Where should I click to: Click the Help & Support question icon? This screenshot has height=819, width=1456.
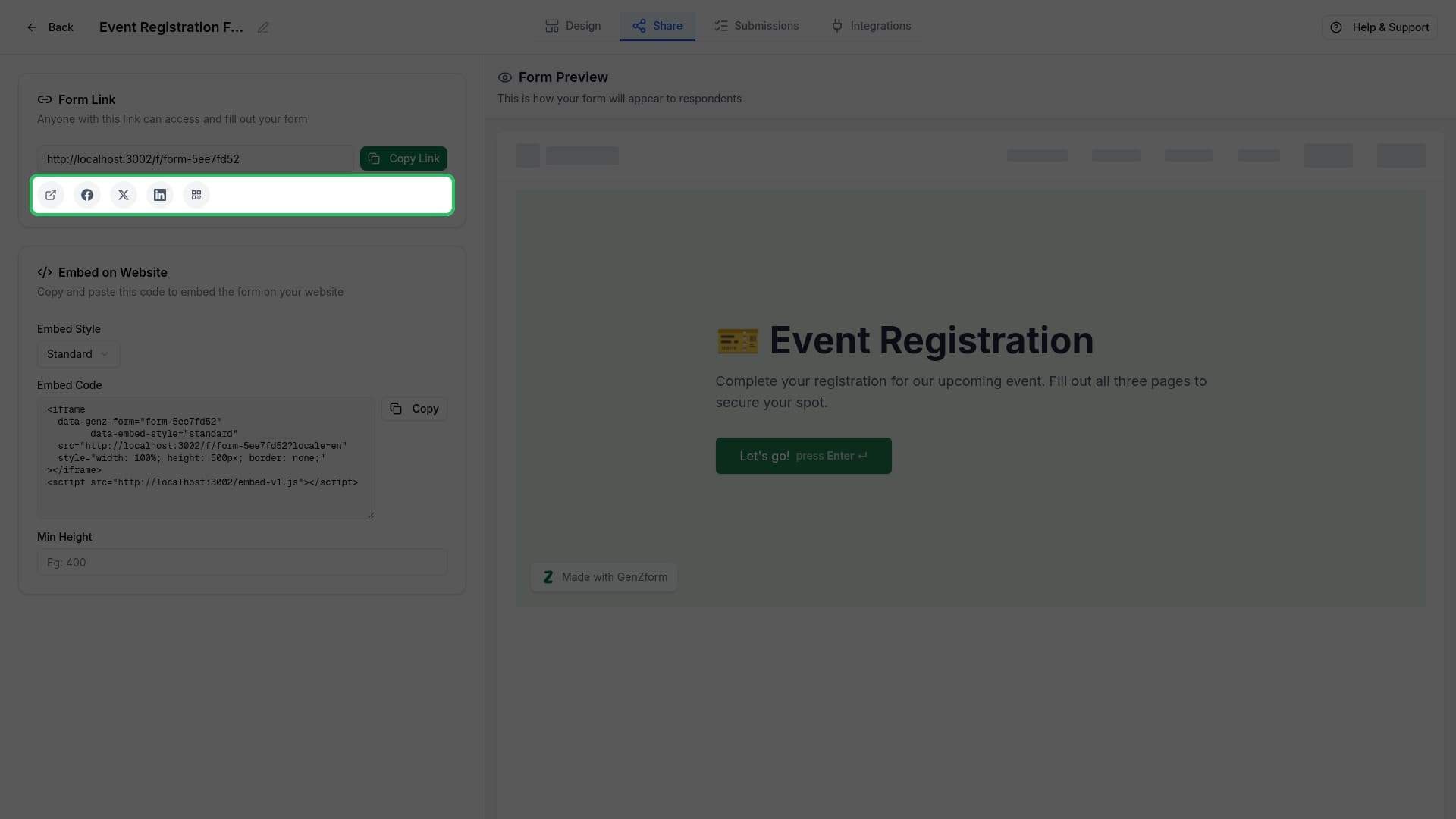(1336, 27)
